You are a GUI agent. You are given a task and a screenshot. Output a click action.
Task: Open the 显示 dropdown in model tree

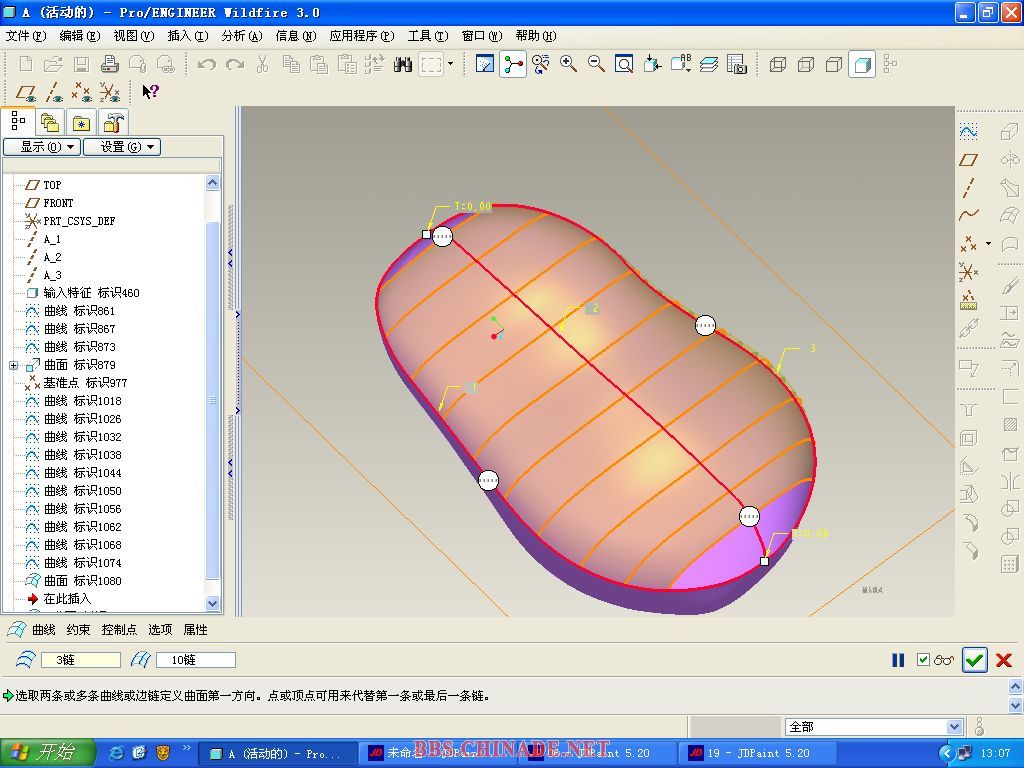pos(41,147)
